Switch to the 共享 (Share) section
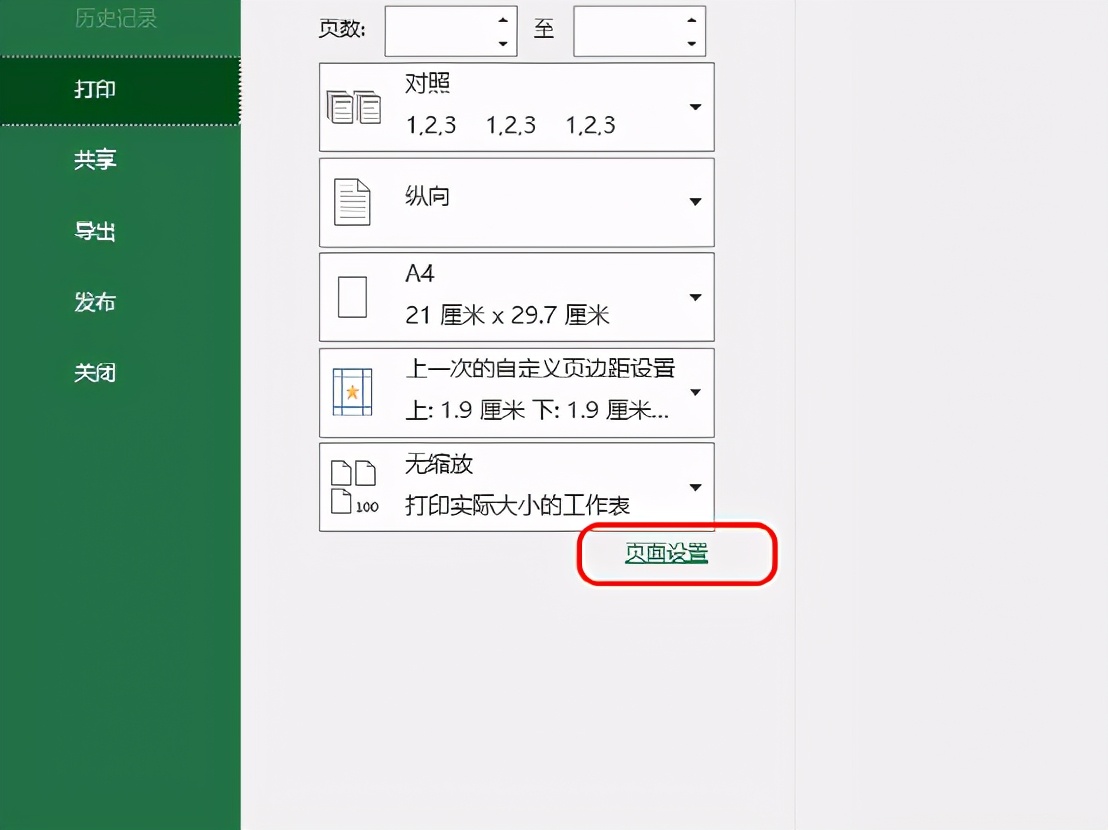 (95, 160)
